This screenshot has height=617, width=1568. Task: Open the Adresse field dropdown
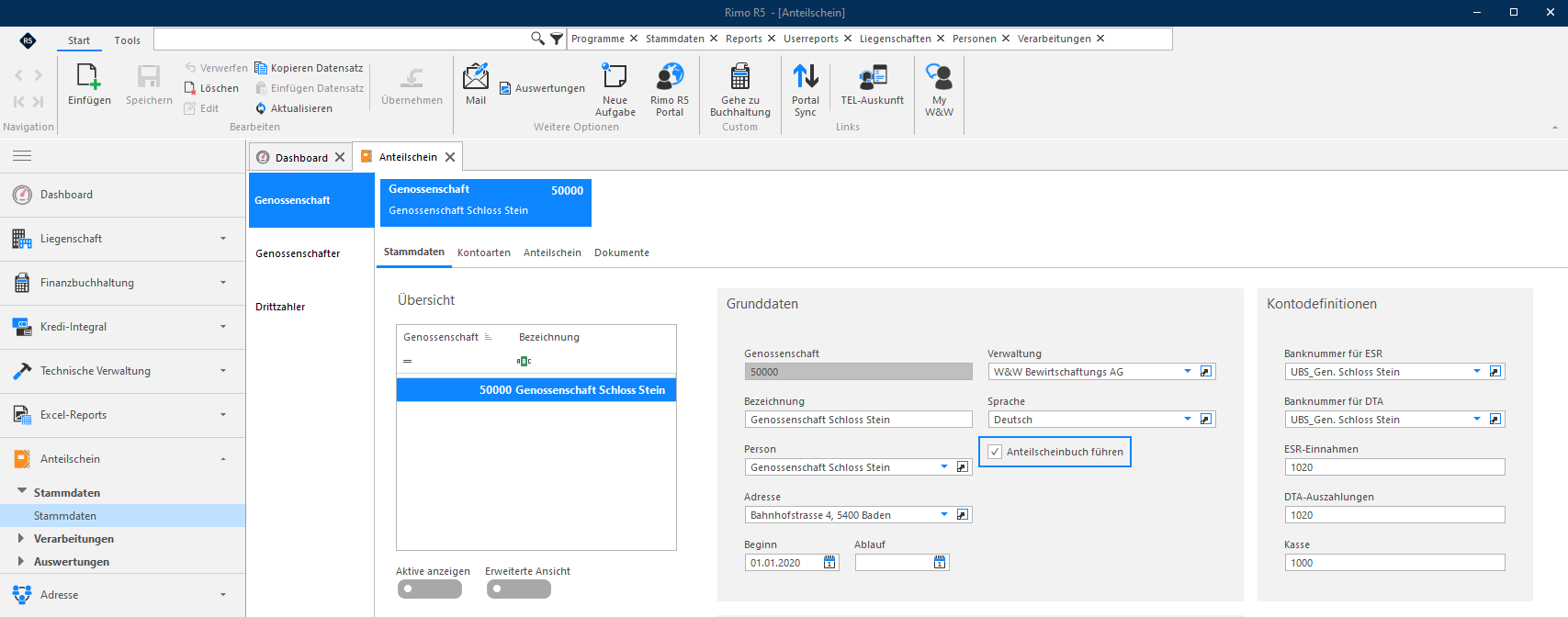pyautogui.click(x=944, y=515)
